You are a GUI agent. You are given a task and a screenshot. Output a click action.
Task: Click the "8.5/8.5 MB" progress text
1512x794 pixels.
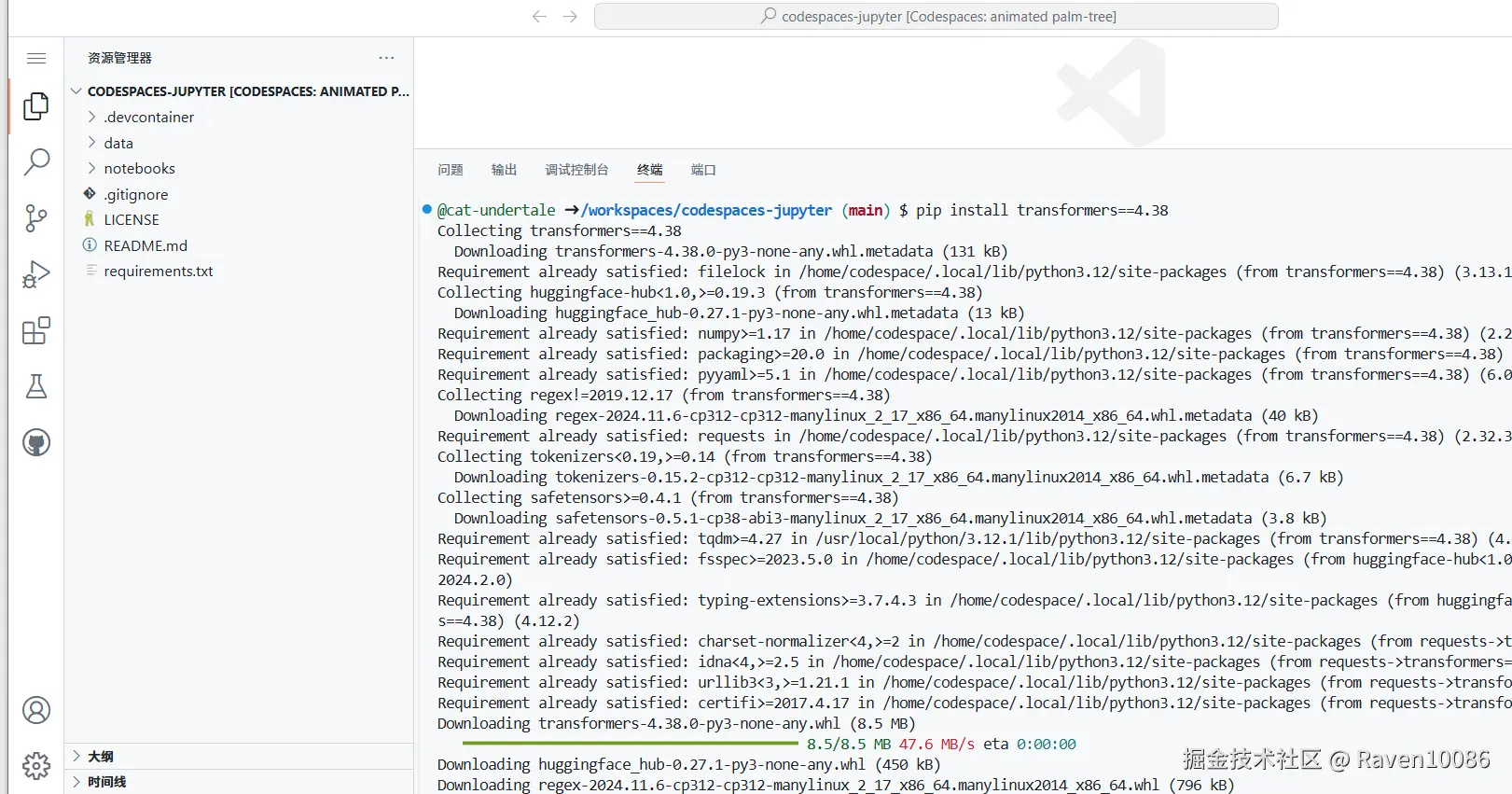coord(849,744)
